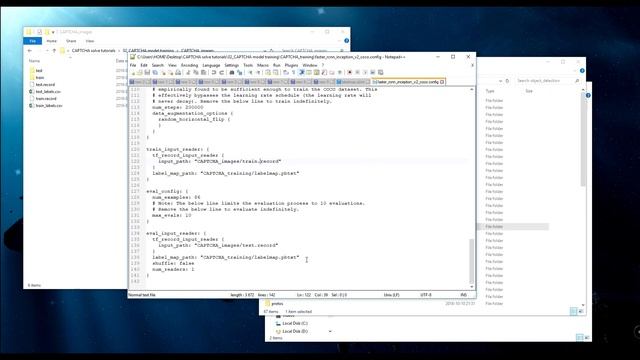Click the 'Search object_detection' search box
Image resolution: width=640 pixels, height=360 pixels.
tap(547, 81)
